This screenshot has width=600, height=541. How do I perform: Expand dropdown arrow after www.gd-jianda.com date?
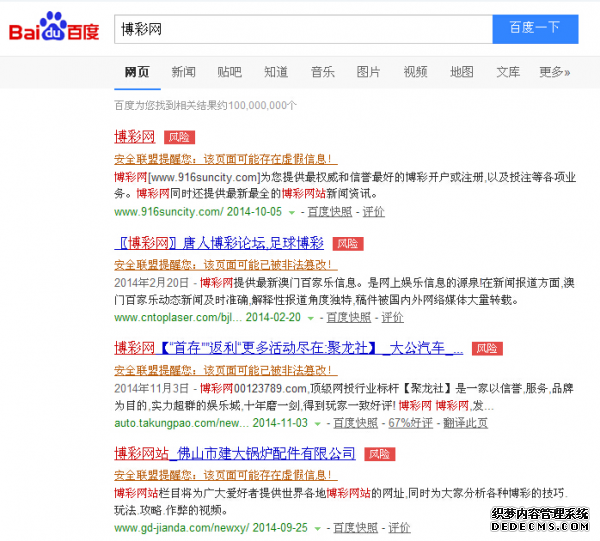(x=318, y=528)
